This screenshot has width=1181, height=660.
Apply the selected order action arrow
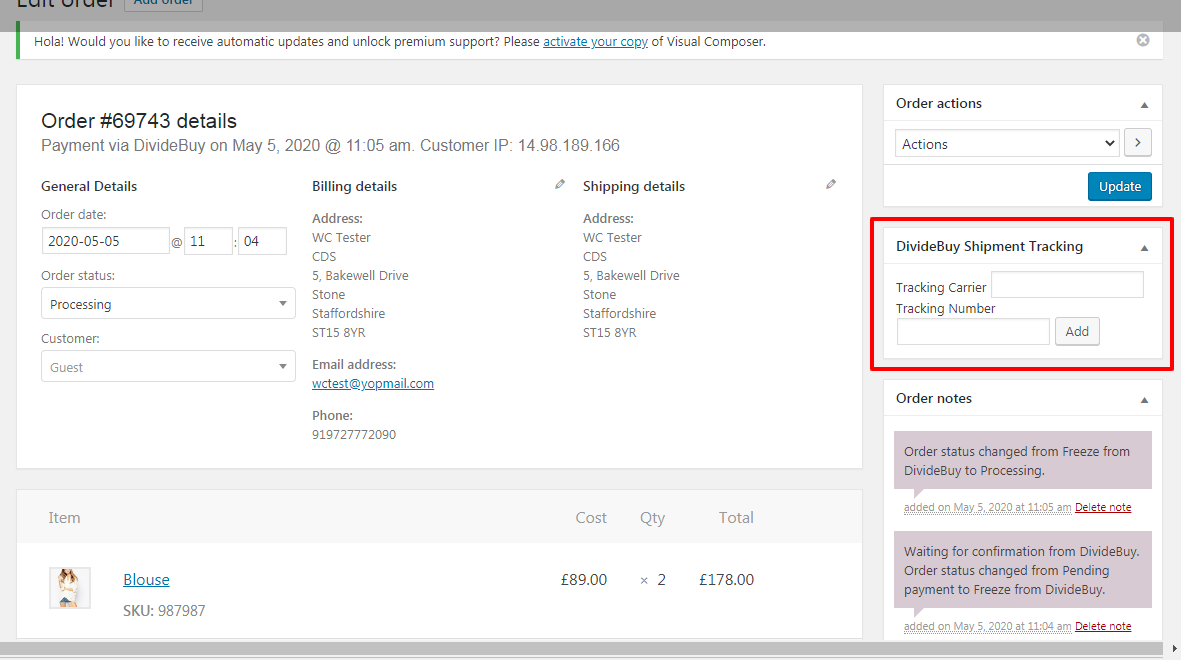(1137, 144)
